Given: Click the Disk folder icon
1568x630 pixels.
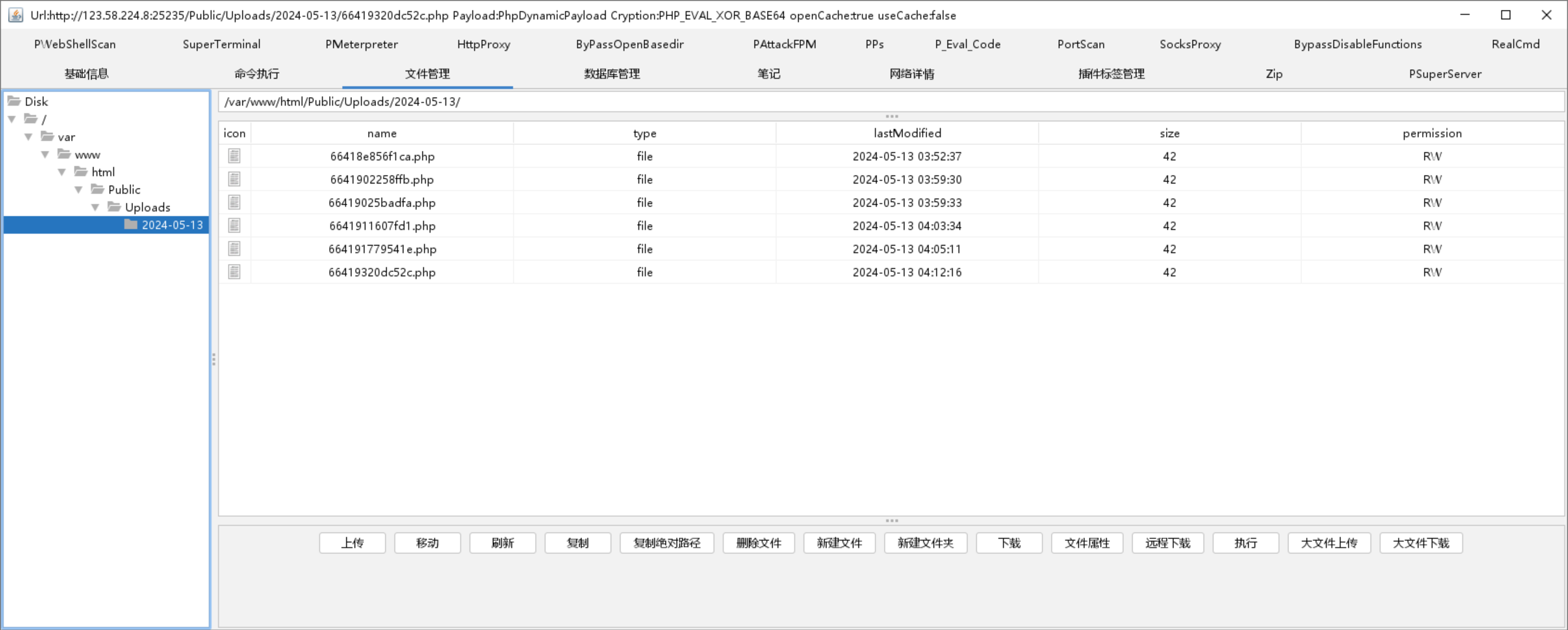Looking at the screenshot, I should pyautogui.click(x=14, y=101).
